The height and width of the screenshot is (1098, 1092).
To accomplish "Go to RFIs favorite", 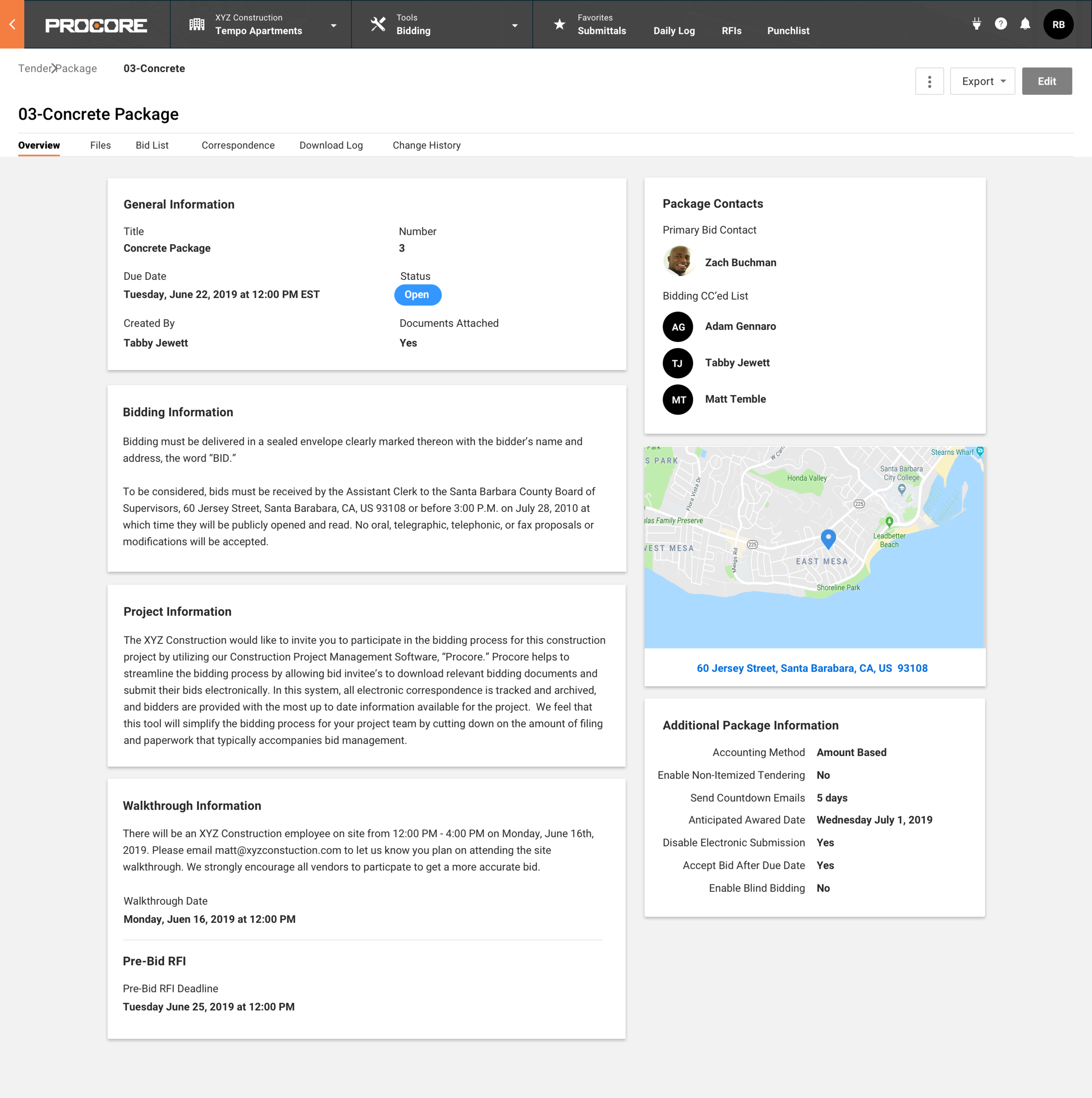I will [x=732, y=31].
